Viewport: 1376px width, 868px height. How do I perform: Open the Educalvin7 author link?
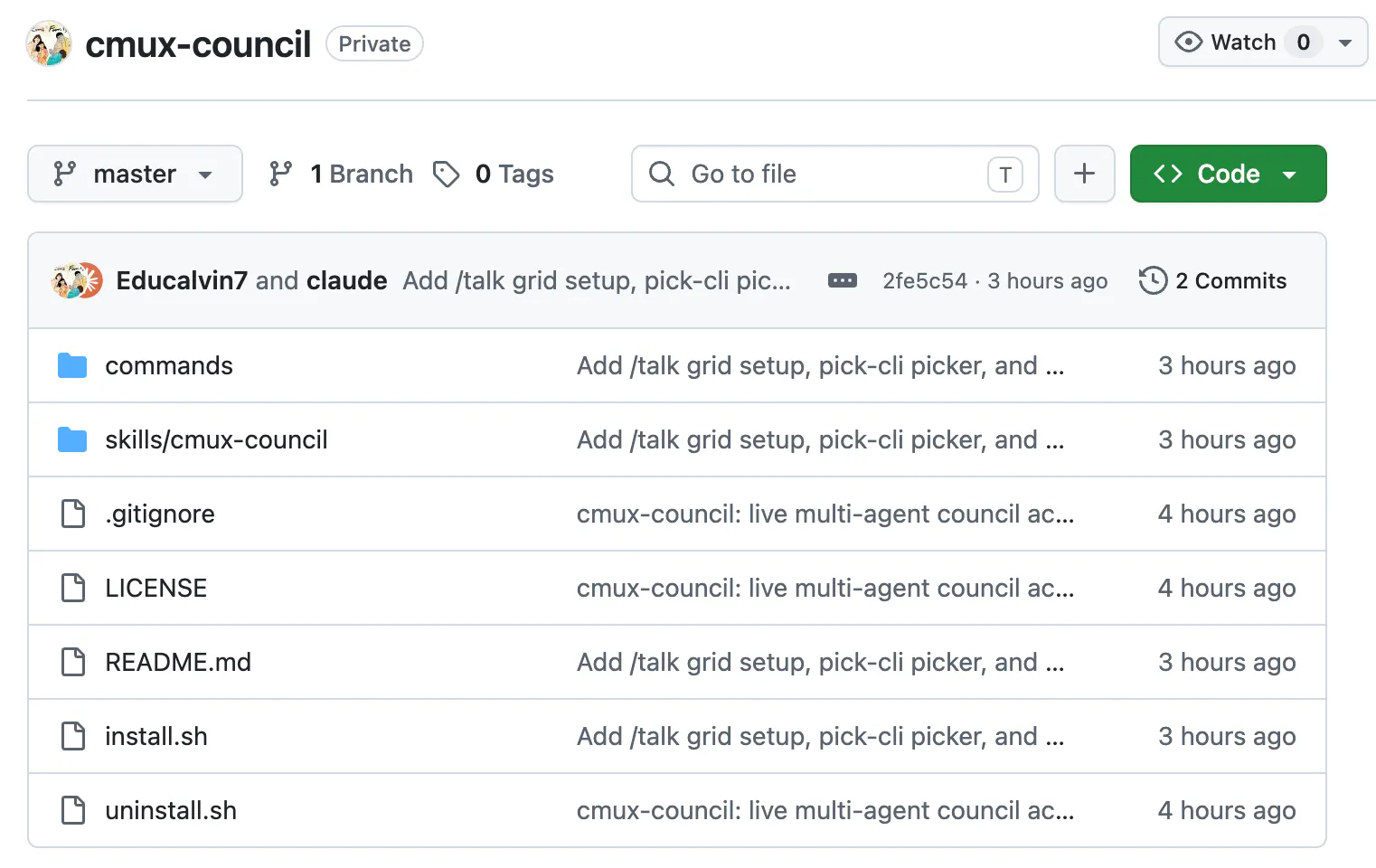click(182, 280)
